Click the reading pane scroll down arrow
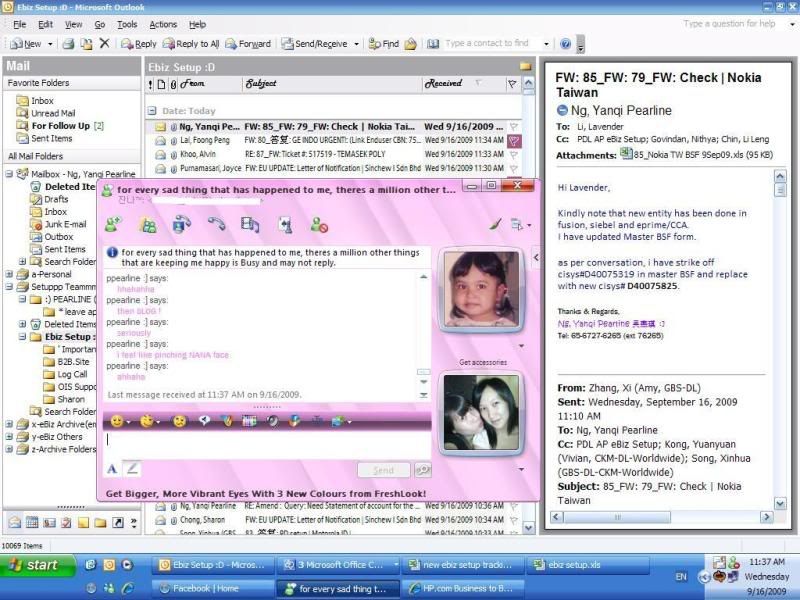The height and width of the screenshot is (600, 800). tap(780, 504)
